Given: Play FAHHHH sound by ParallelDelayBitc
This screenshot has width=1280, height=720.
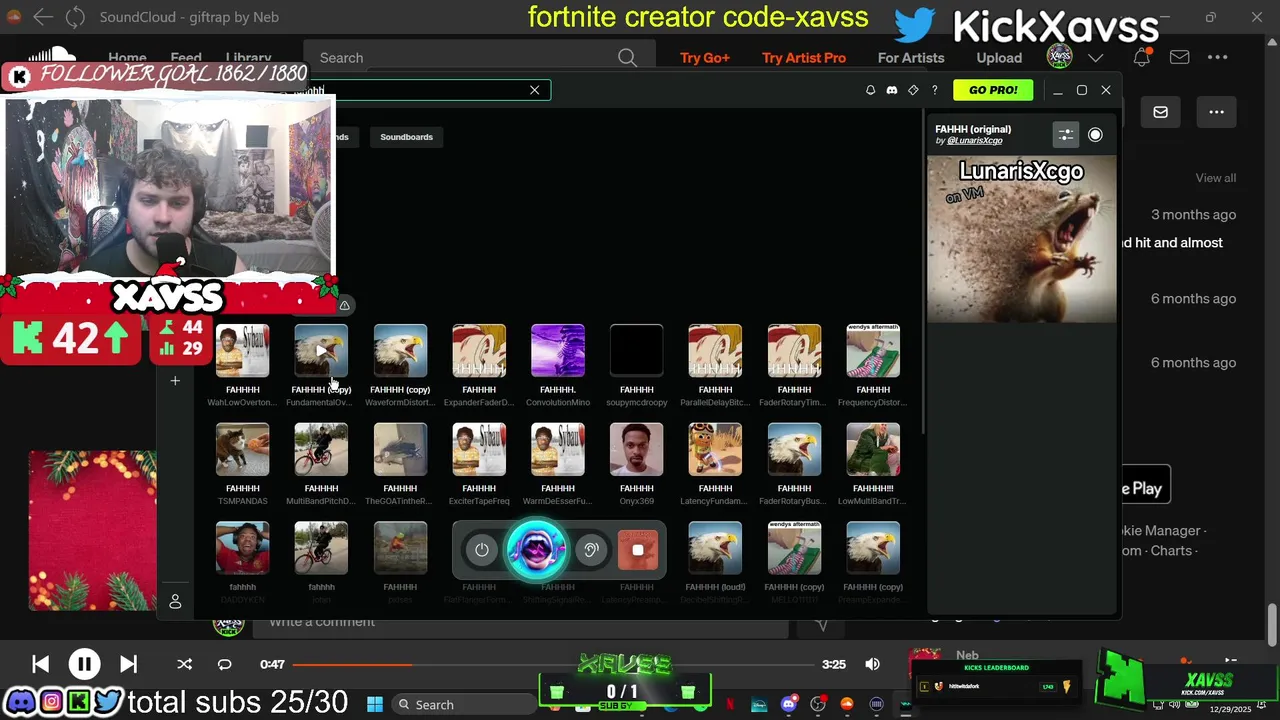Looking at the screenshot, I should (715, 351).
